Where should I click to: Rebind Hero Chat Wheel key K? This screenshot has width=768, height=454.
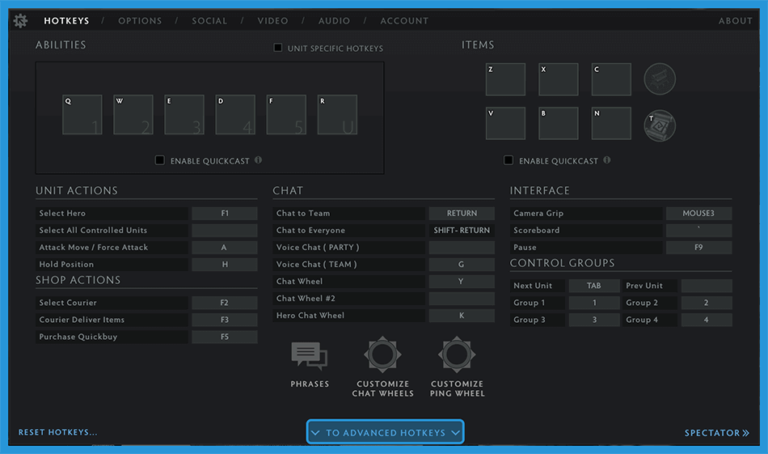point(461,315)
